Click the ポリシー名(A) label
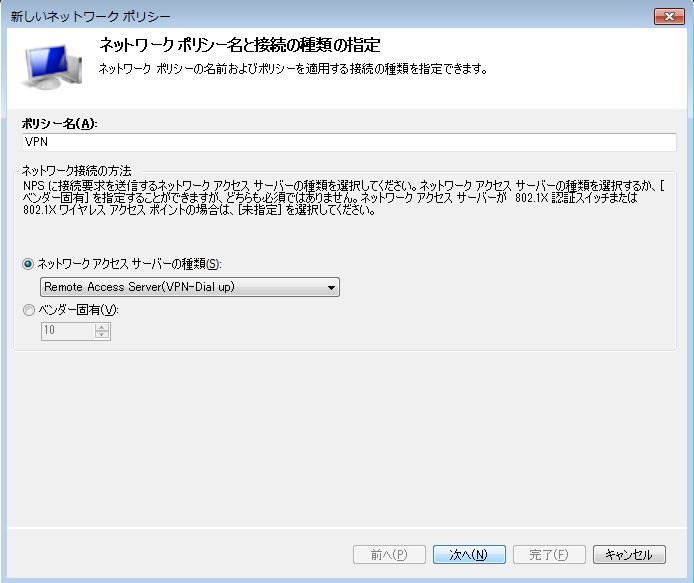This screenshot has width=694, height=583. point(59,124)
